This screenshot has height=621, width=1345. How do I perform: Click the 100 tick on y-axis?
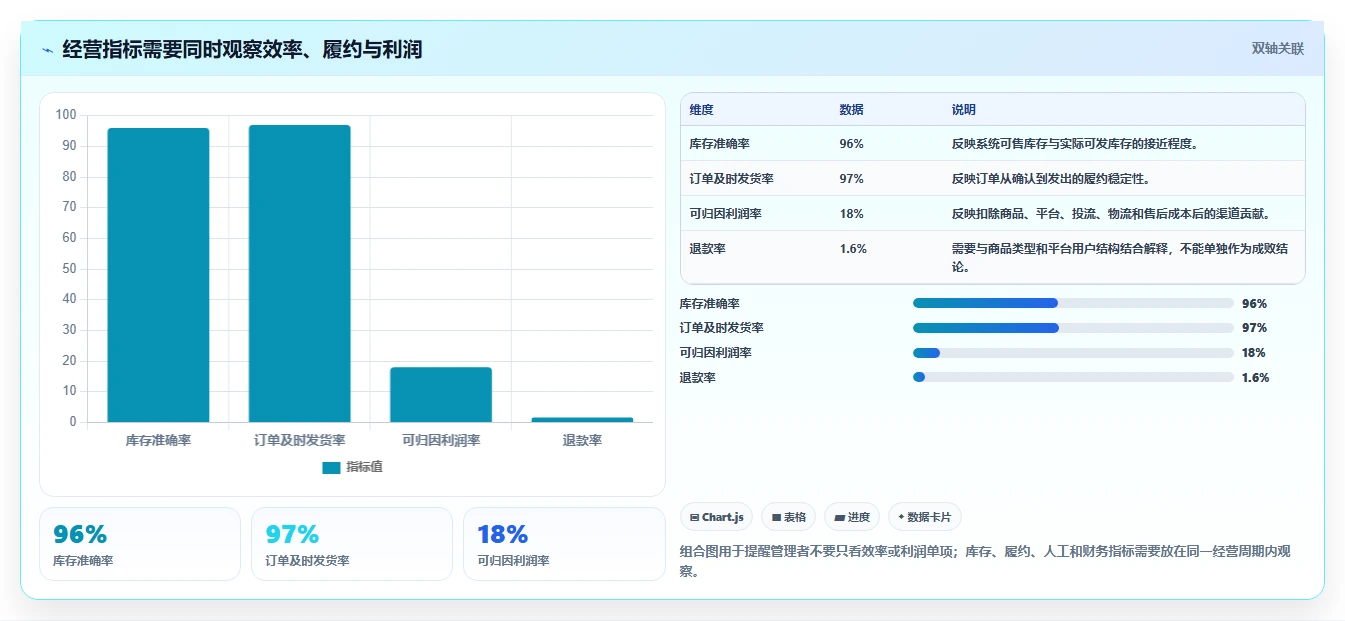click(x=66, y=115)
